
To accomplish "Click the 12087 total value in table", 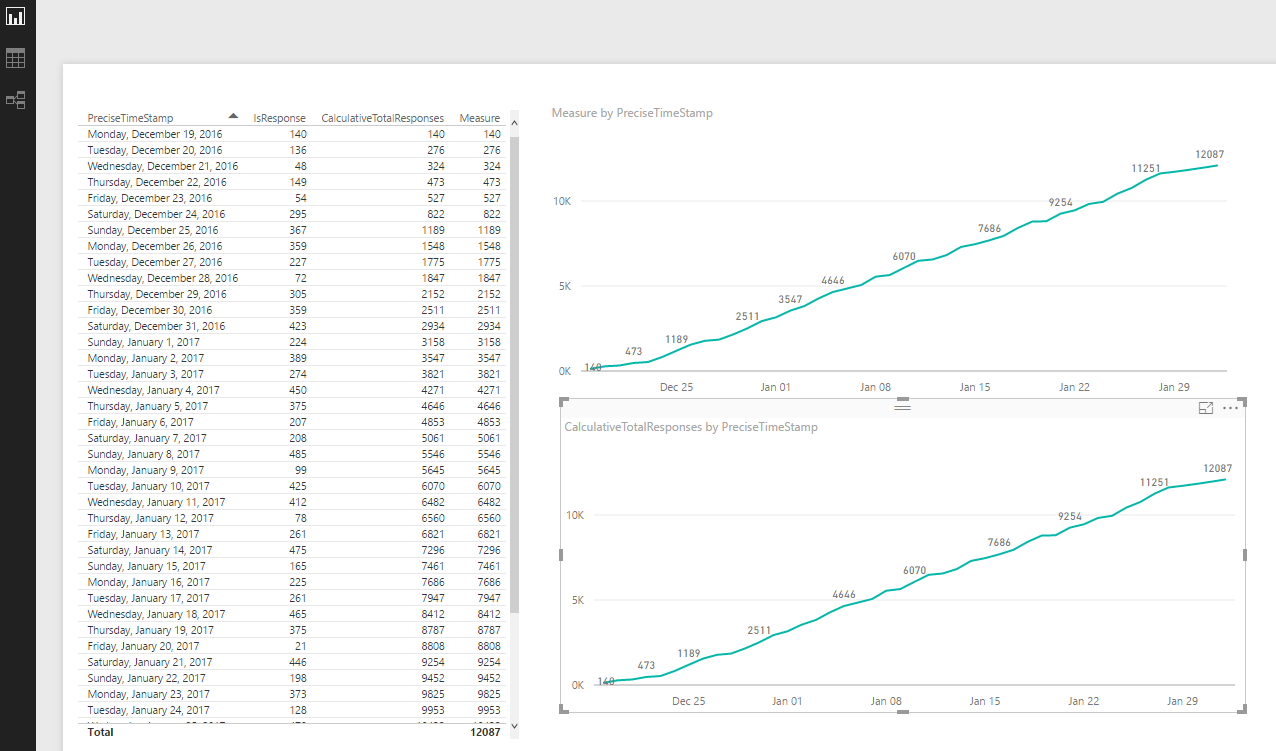I will [x=485, y=732].
